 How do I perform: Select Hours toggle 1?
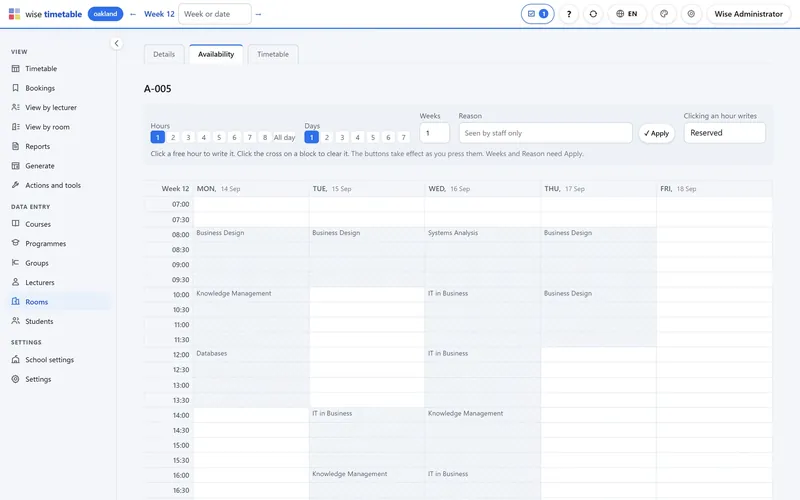[x=158, y=137]
